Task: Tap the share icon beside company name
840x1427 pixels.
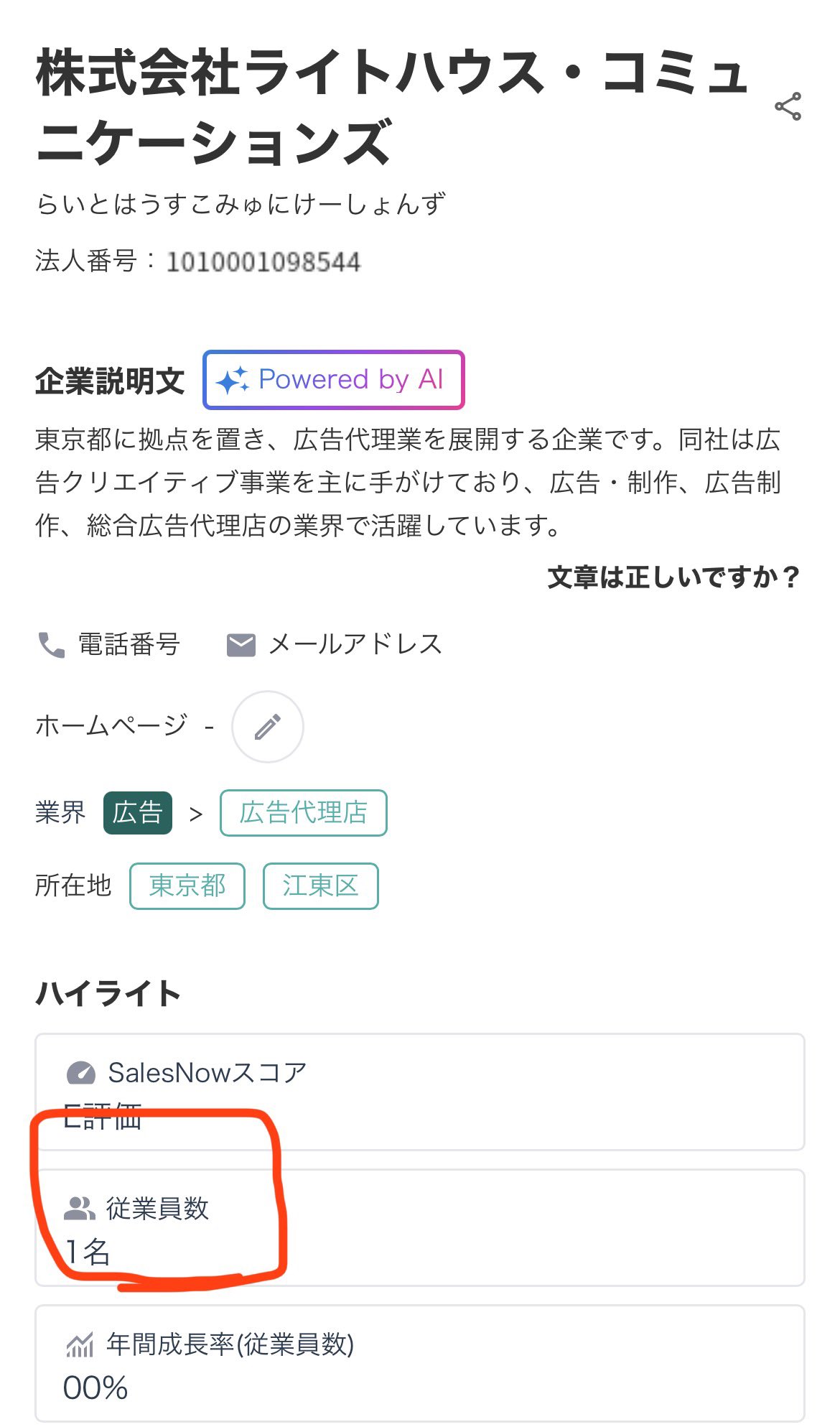Action: [x=788, y=107]
